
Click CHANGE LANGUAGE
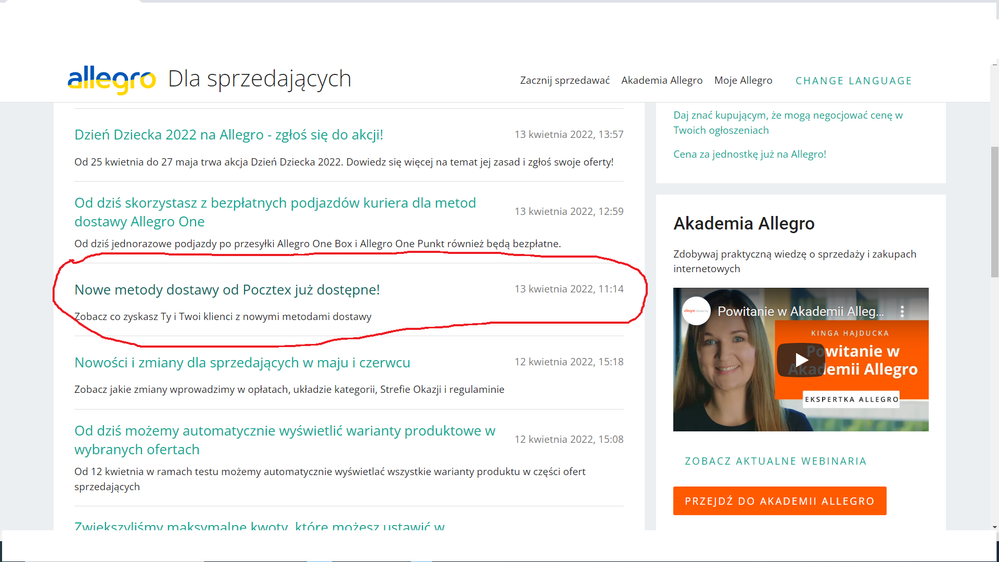coord(854,80)
